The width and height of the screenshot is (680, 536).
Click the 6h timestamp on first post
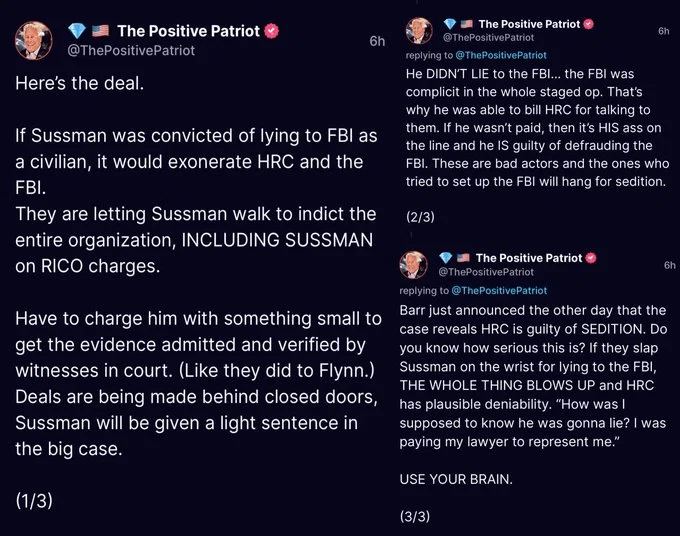click(x=377, y=41)
